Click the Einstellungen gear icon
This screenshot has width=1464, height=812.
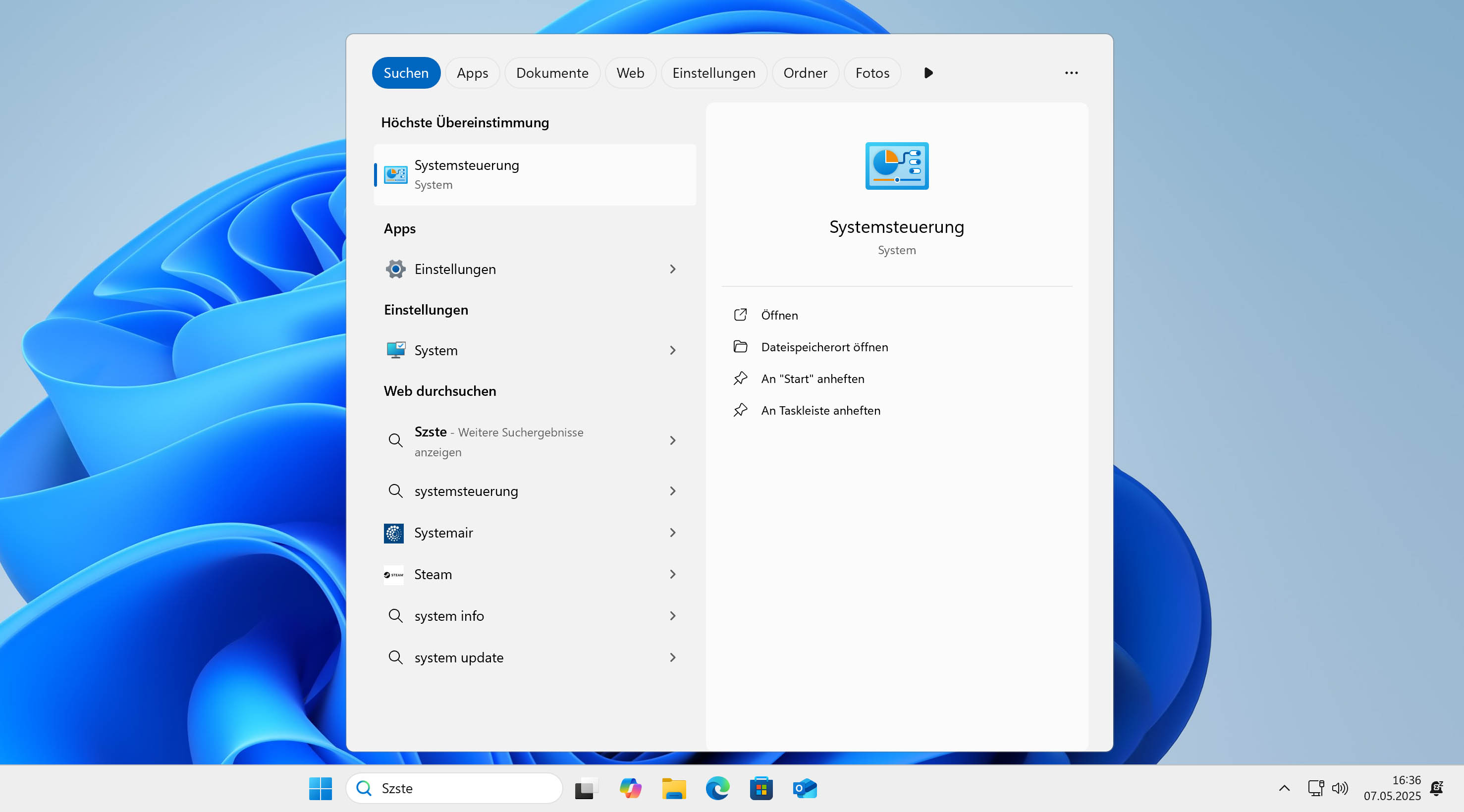pyautogui.click(x=395, y=269)
